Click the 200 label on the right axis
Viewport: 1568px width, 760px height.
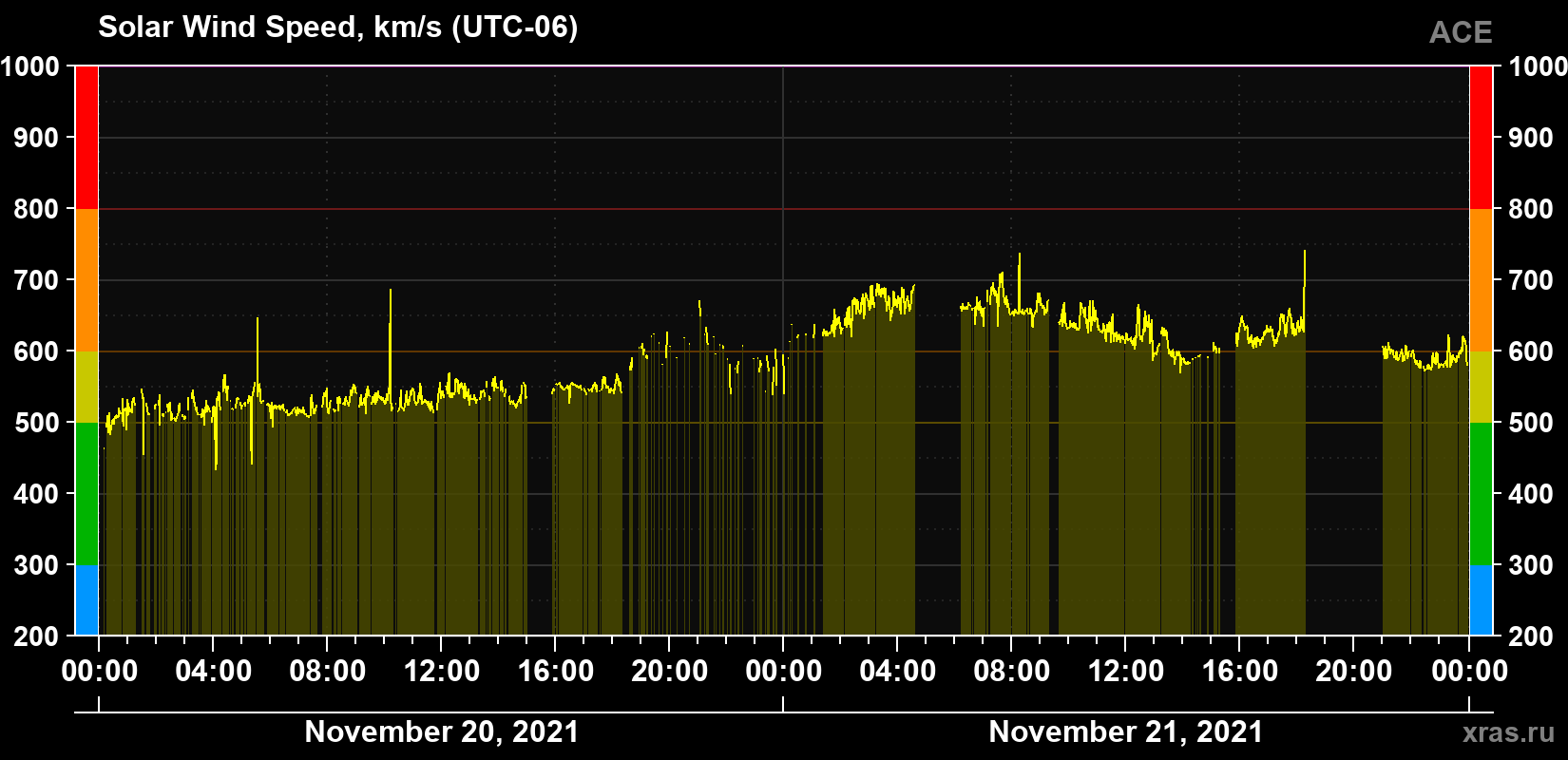1531,636
